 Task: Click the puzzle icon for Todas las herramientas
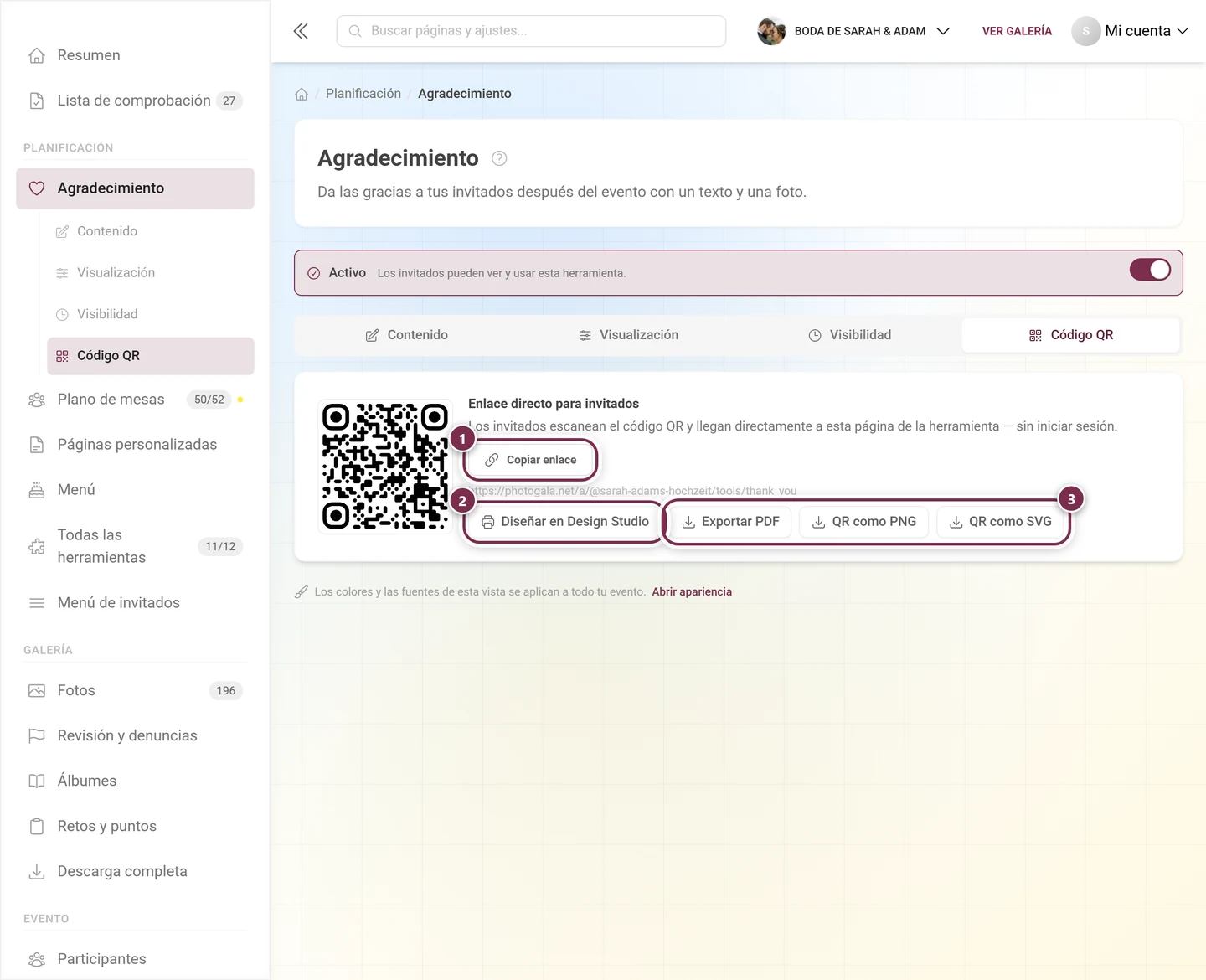tap(37, 546)
